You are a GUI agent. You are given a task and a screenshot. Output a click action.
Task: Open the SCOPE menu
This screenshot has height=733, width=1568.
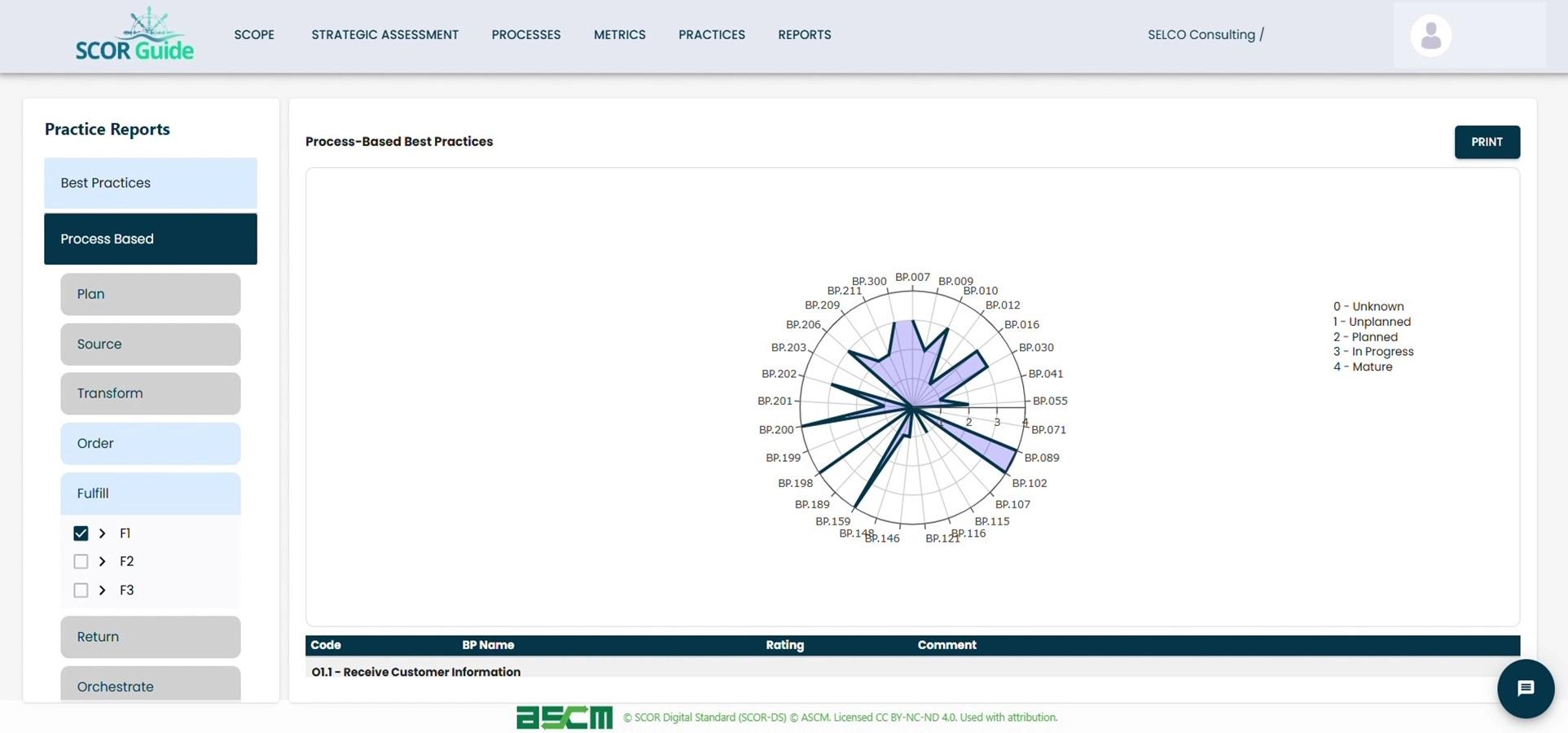pyautogui.click(x=254, y=34)
